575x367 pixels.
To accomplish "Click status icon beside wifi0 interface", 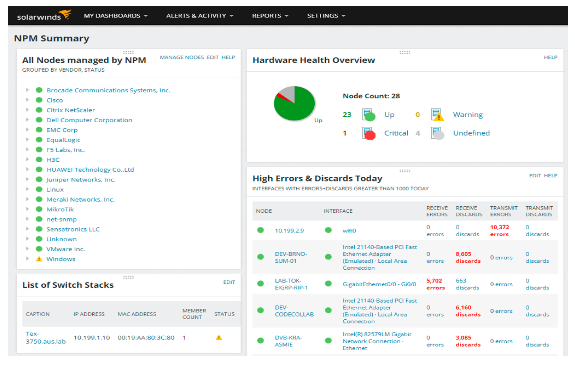I will click(x=328, y=230).
